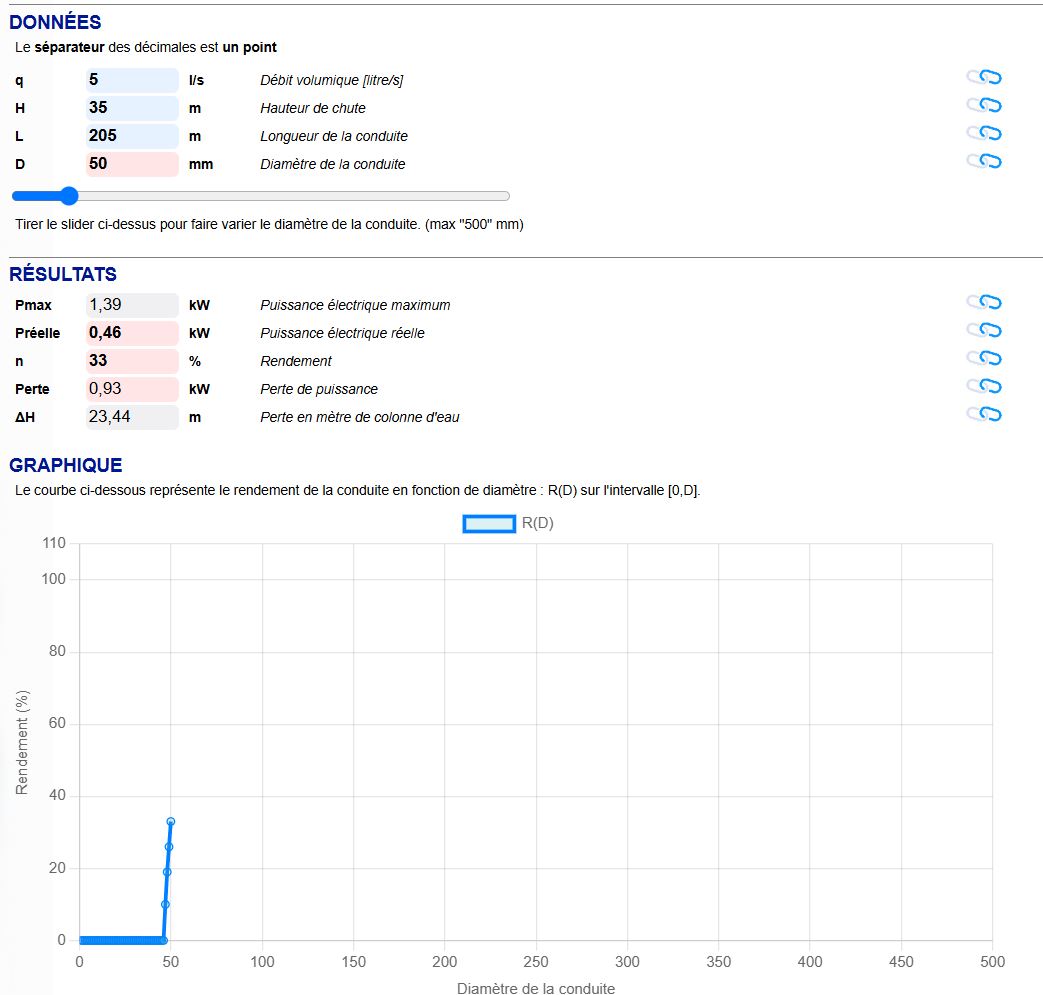Screen dimensions: 1043x995
Task: Click the link icon for hauteur de chute
Action: (984, 105)
